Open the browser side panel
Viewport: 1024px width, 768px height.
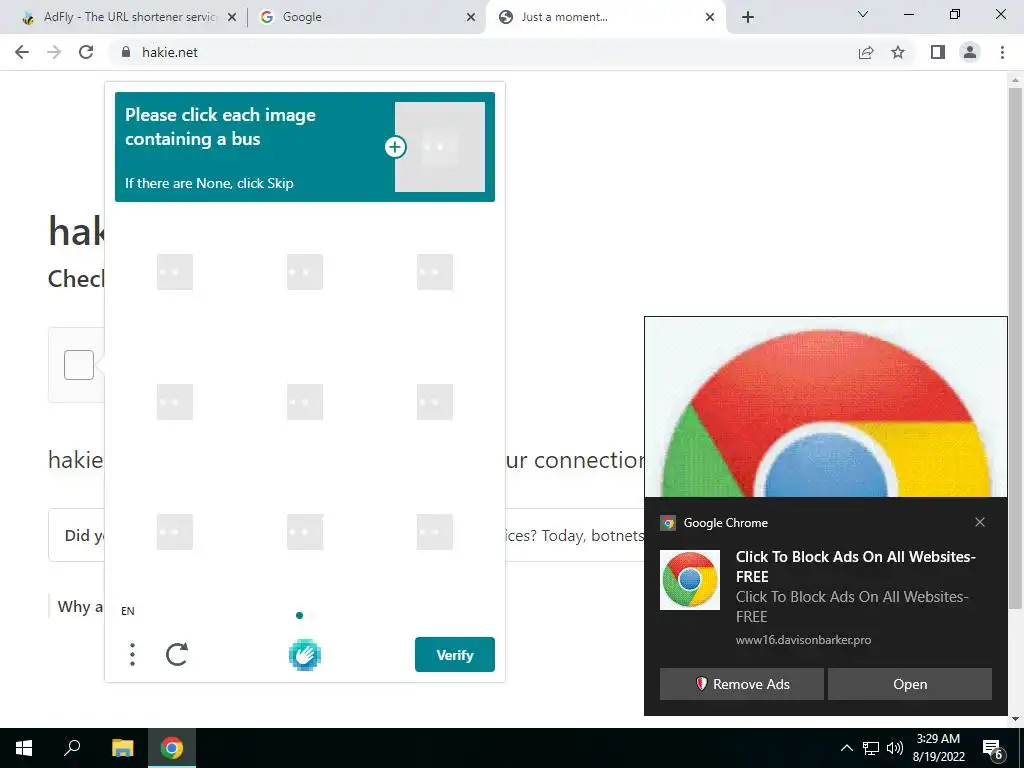point(938,52)
